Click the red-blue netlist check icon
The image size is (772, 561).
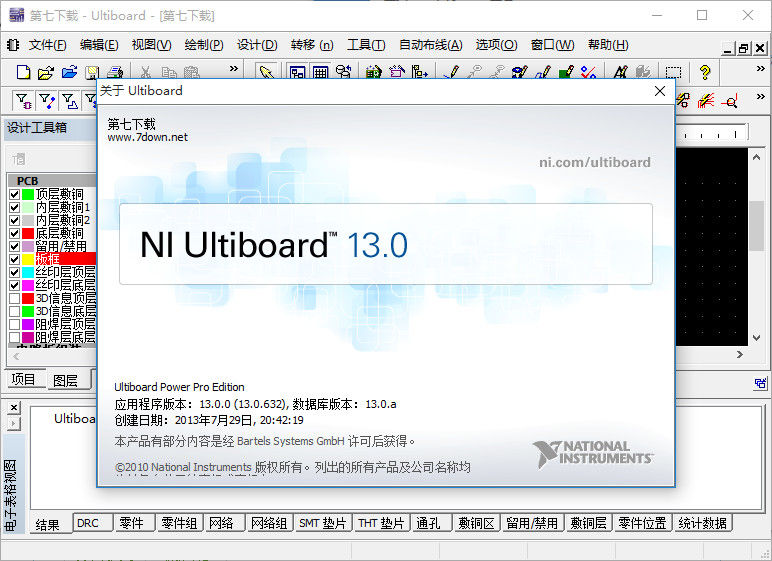pyautogui.click(x=589, y=72)
